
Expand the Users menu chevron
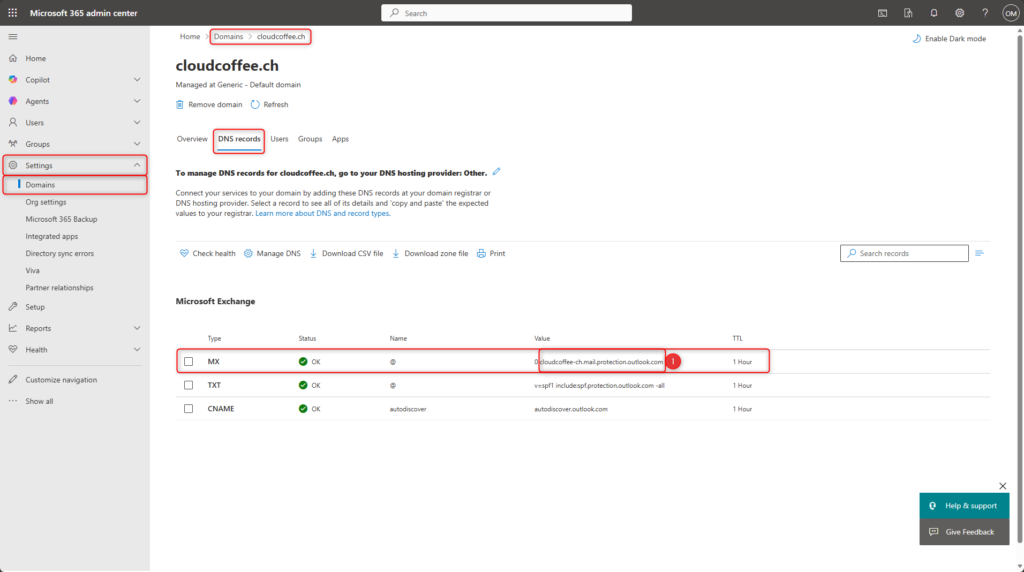[136, 123]
